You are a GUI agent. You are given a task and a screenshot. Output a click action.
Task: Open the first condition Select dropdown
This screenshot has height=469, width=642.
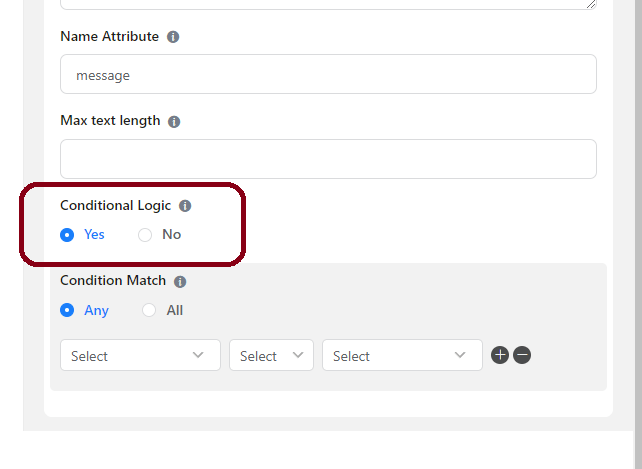click(x=140, y=355)
